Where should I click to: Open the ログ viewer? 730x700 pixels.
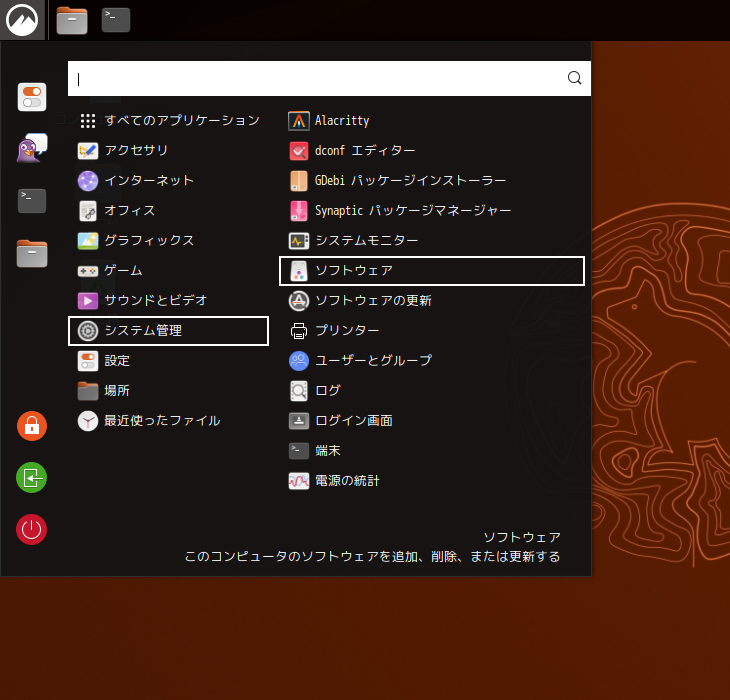[432, 390]
